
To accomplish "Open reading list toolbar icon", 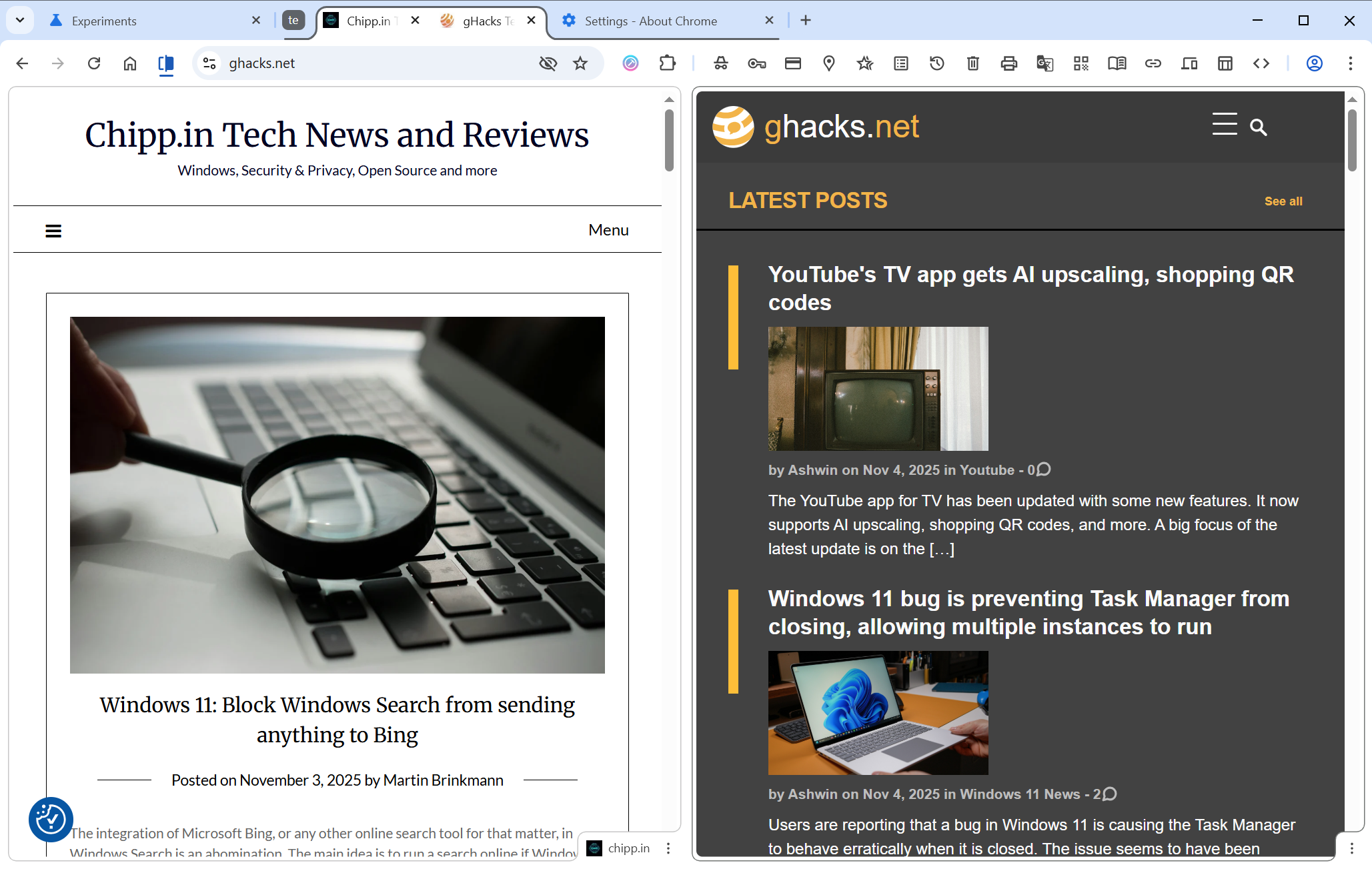I will pos(901,63).
